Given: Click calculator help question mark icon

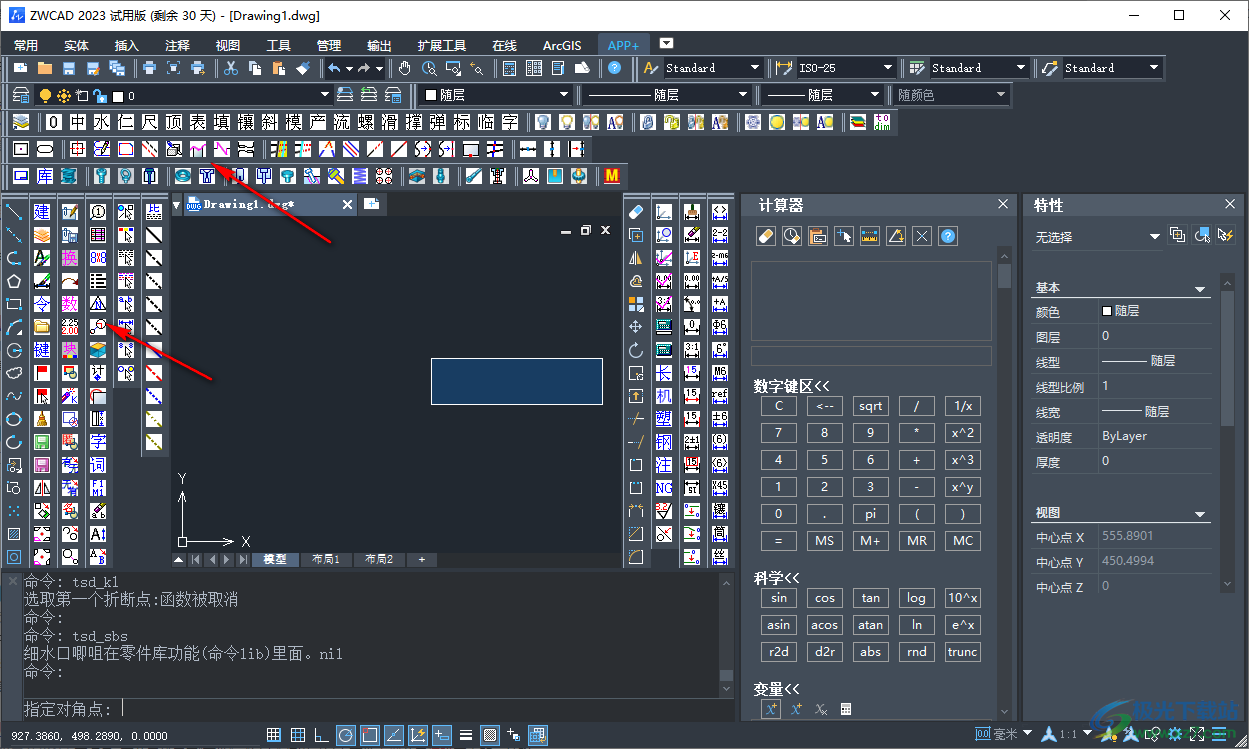Looking at the screenshot, I should [x=948, y=236].
